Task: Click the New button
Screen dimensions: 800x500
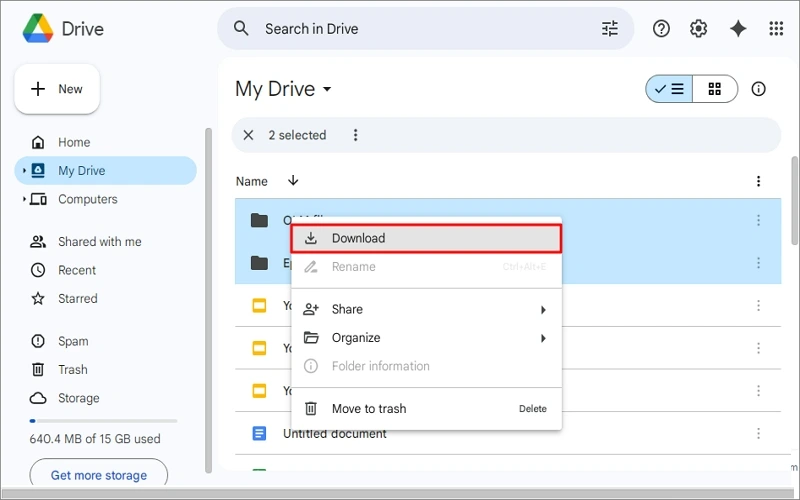Action: coord(57,89)
